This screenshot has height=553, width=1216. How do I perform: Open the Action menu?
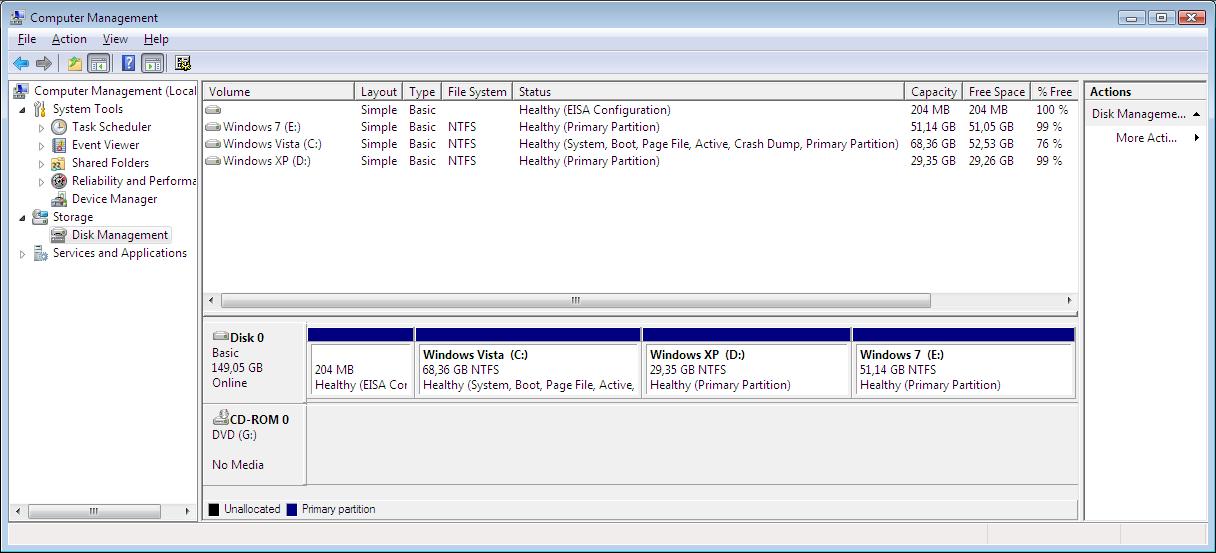point(69,39)
